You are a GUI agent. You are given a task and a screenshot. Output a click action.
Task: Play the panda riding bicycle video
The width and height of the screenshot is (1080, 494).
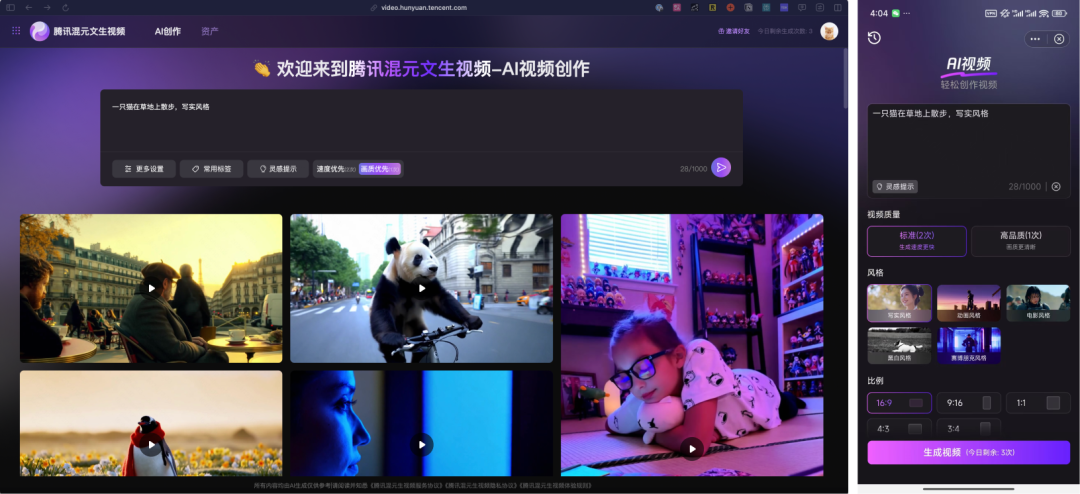coord(421,288)
